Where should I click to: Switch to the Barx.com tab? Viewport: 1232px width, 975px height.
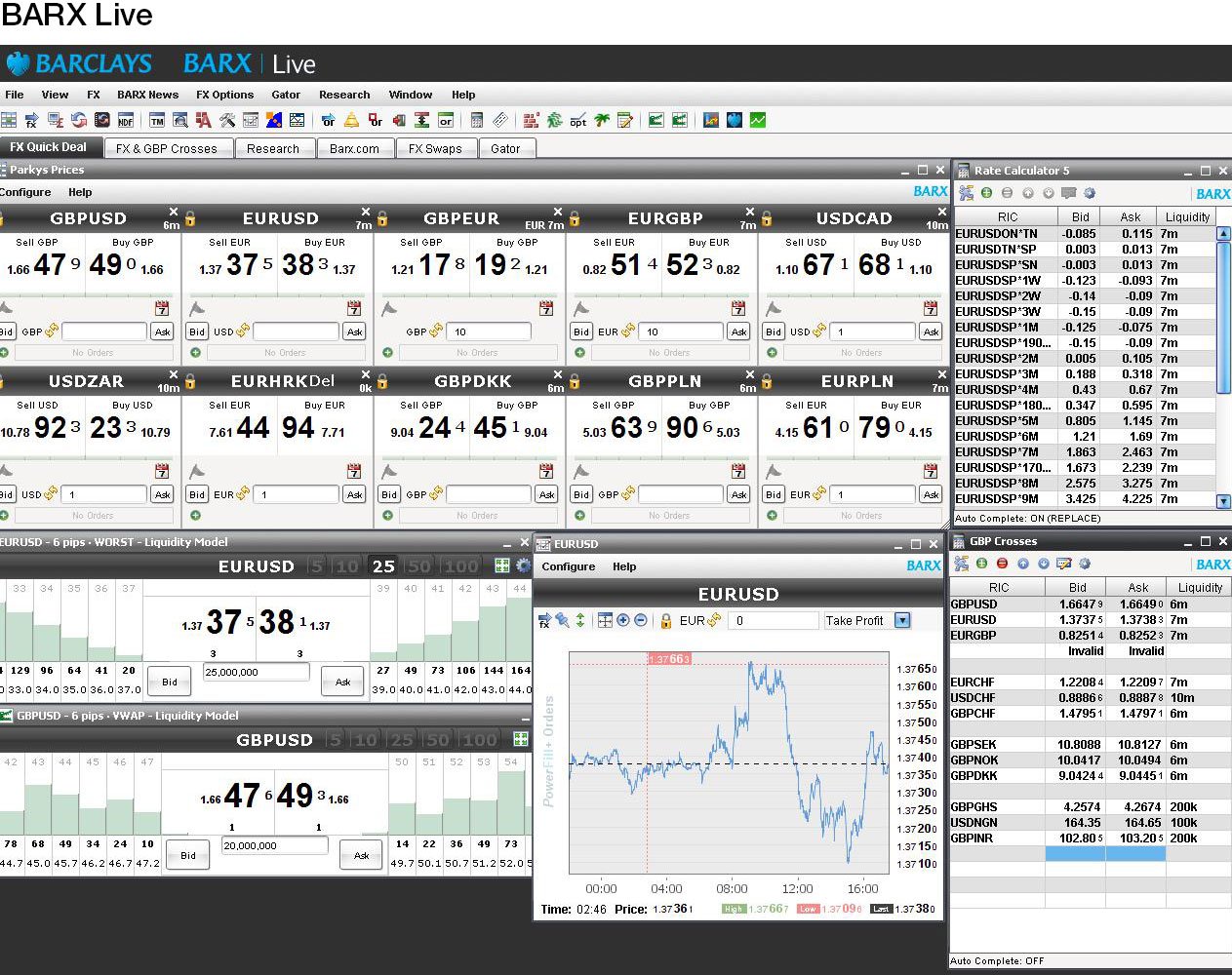354,148
